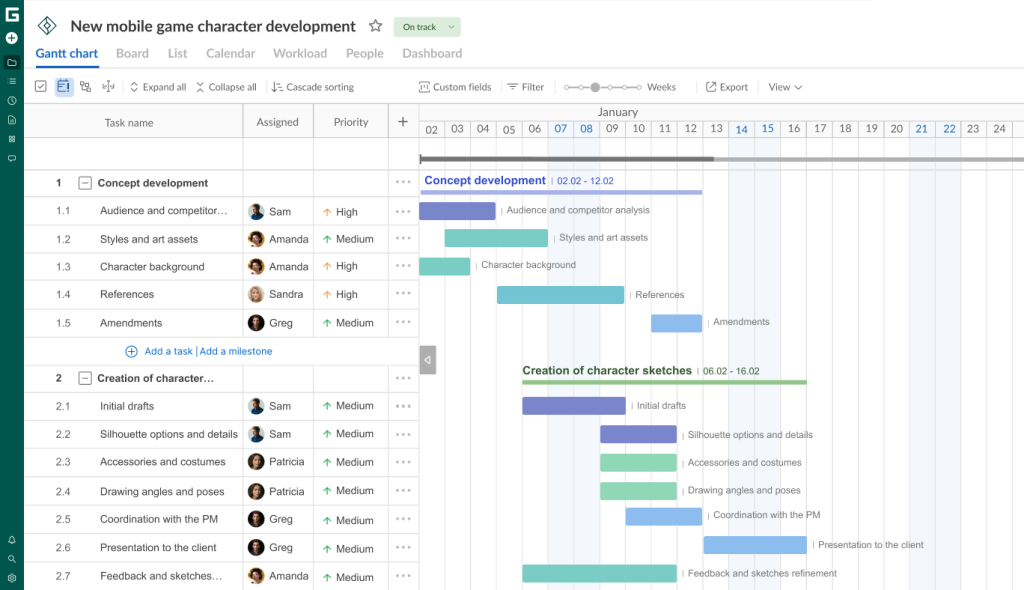This screenshot has height=590, width=1024.
Task: Click the notifications bell in the left sidebar
Action: pyautogui.click(x=12, y=540)
